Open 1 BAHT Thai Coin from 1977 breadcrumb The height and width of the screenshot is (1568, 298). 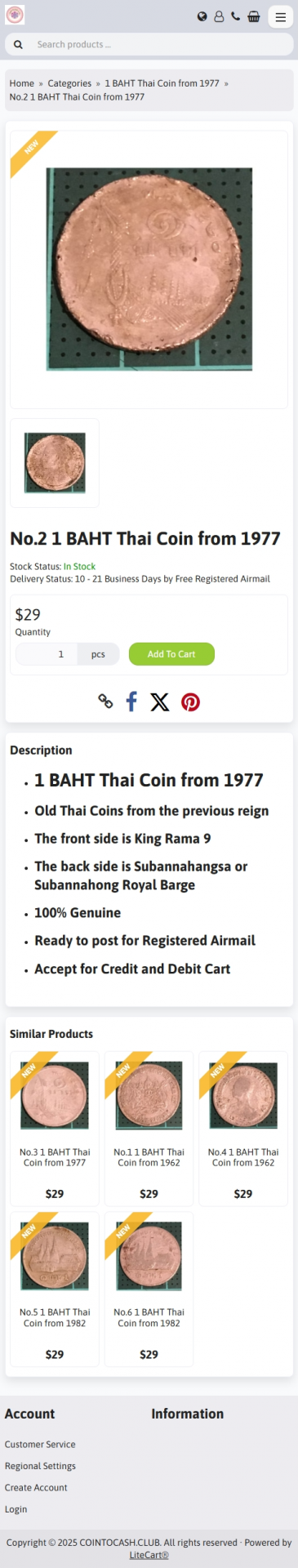(162, 83)
